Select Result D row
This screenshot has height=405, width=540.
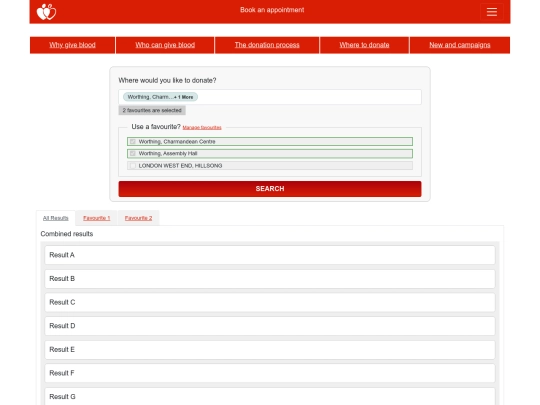pyautogui.click(x=270, y=326)
